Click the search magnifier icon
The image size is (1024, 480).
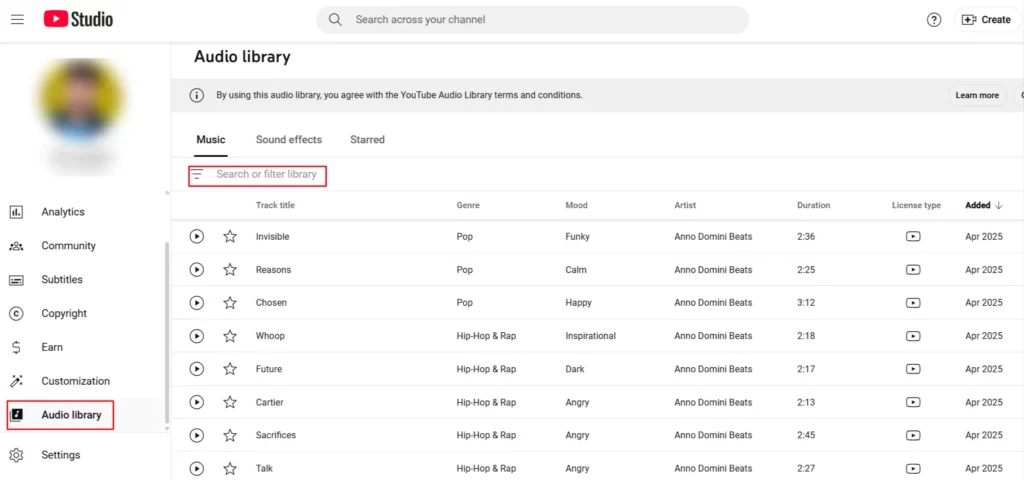click(335, 20)
